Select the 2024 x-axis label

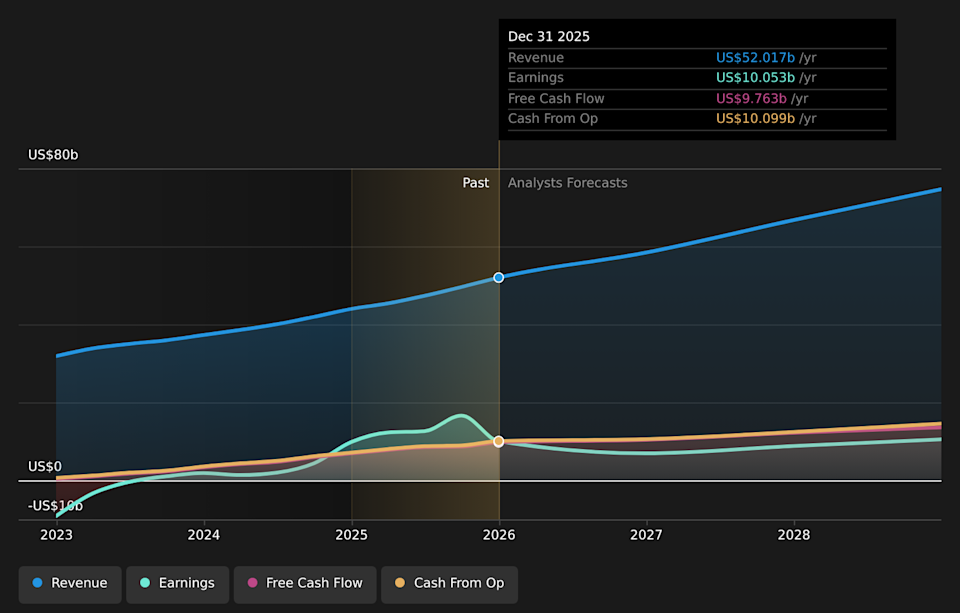coord(204,535)
